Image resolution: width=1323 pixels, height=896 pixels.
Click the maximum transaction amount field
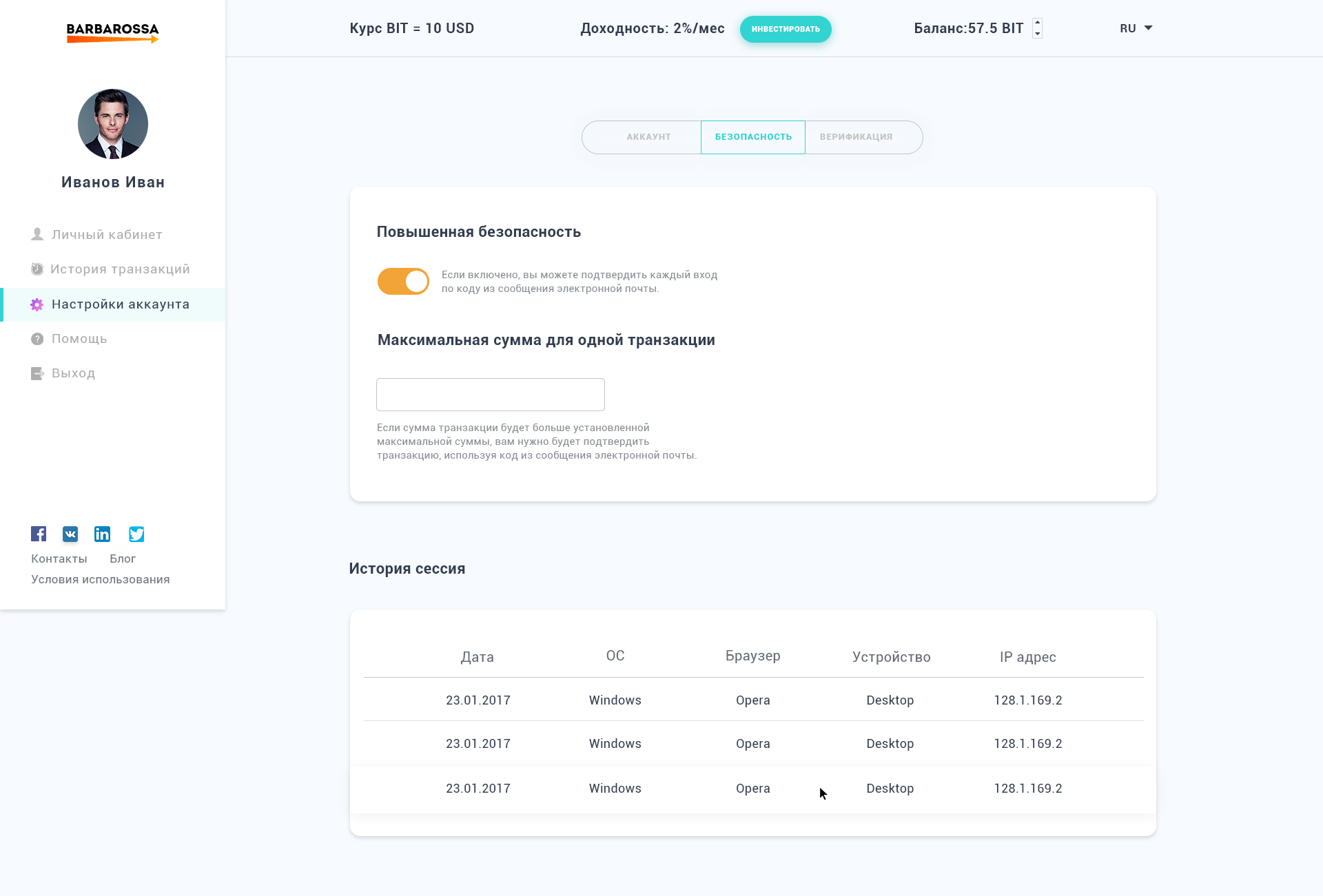490,395
